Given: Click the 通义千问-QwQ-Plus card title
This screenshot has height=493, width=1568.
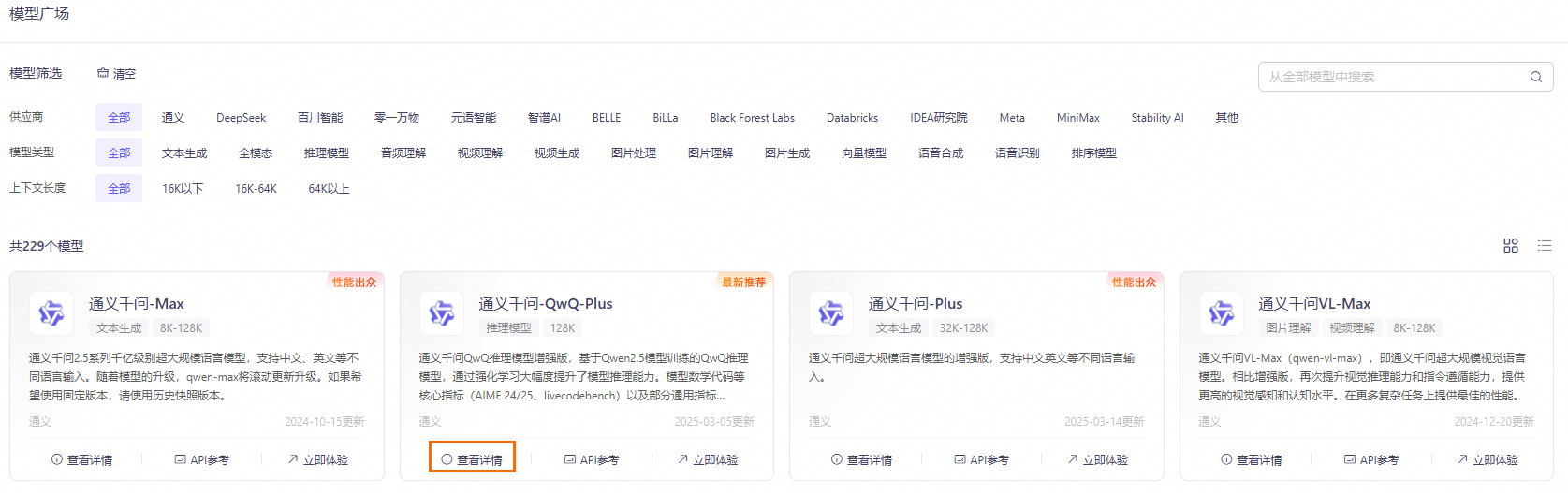Looking at the screenshot, I should [546, 304].
